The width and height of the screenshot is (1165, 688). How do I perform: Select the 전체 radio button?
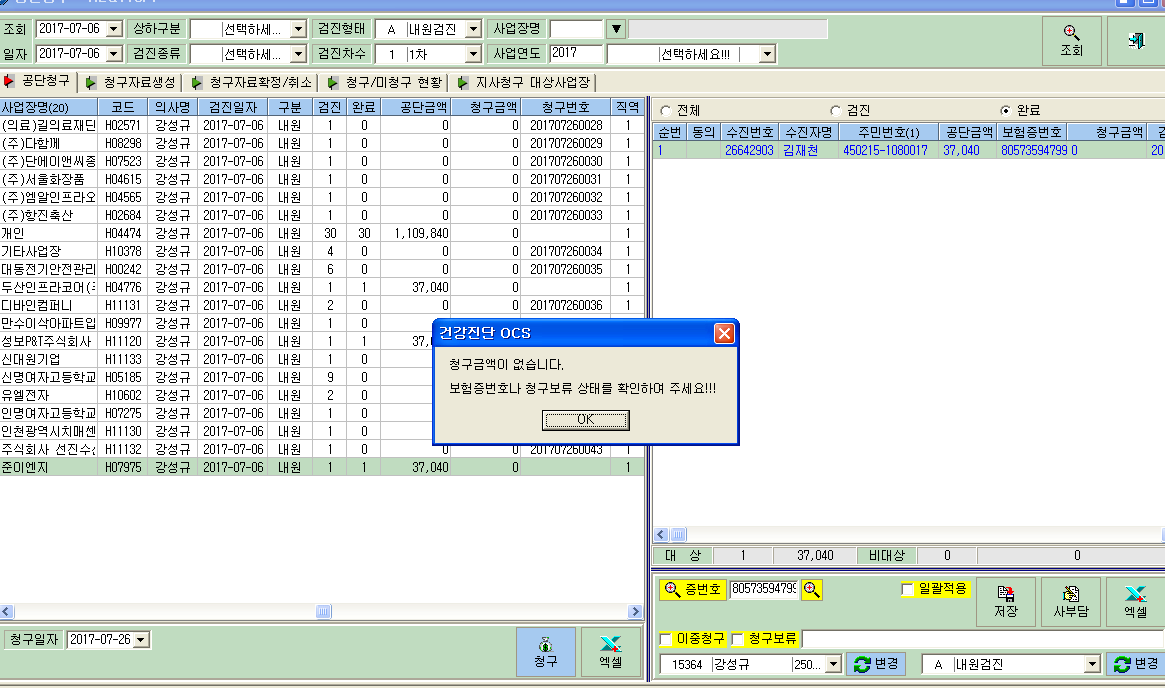666,111
